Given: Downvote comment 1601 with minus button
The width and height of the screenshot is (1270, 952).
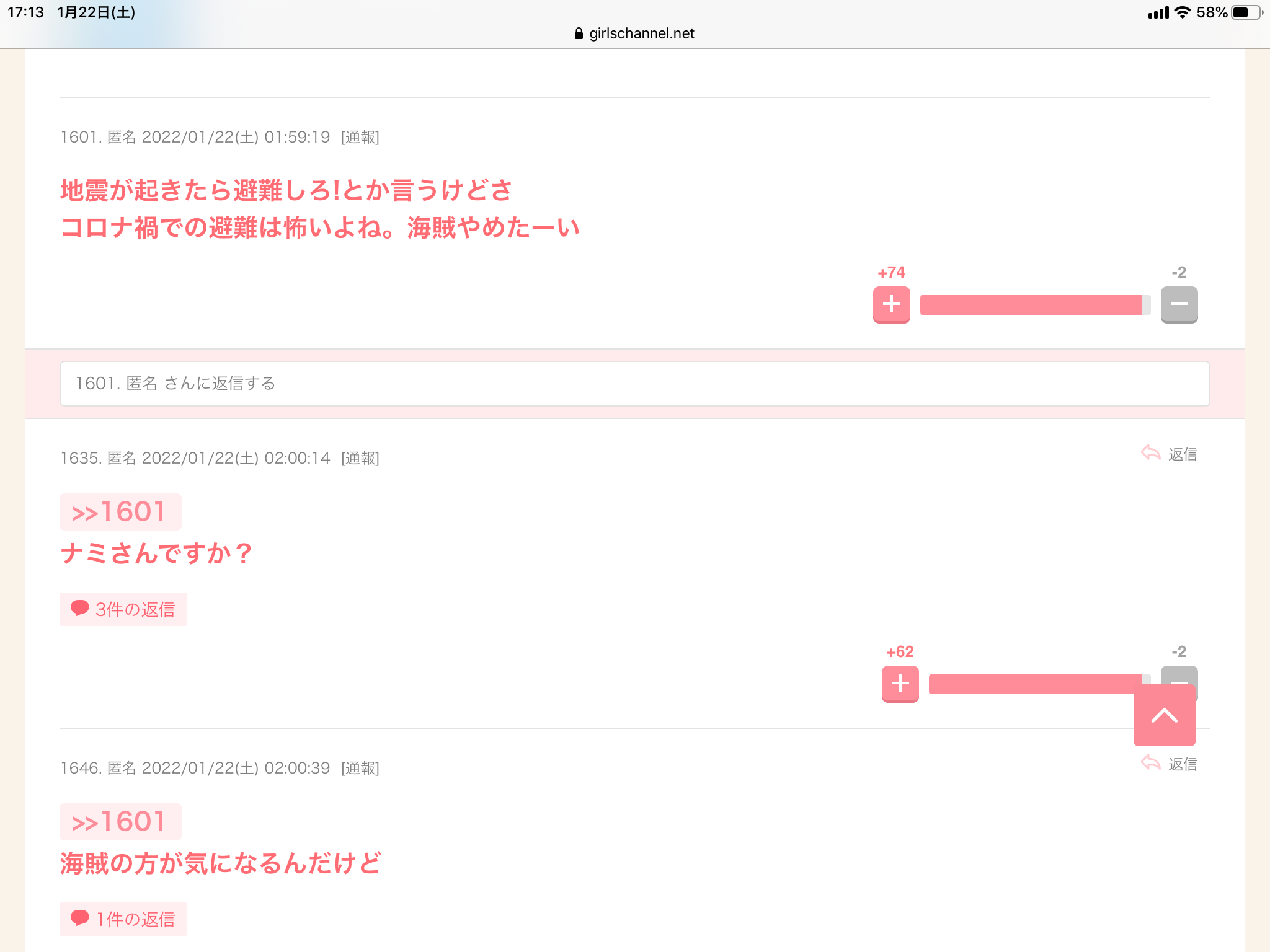Looking at the screenshot, I should pos(1179,304).
